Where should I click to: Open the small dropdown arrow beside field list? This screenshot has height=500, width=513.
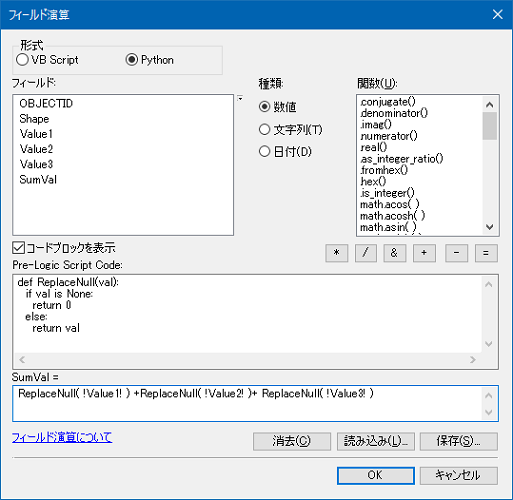point(240,98)
